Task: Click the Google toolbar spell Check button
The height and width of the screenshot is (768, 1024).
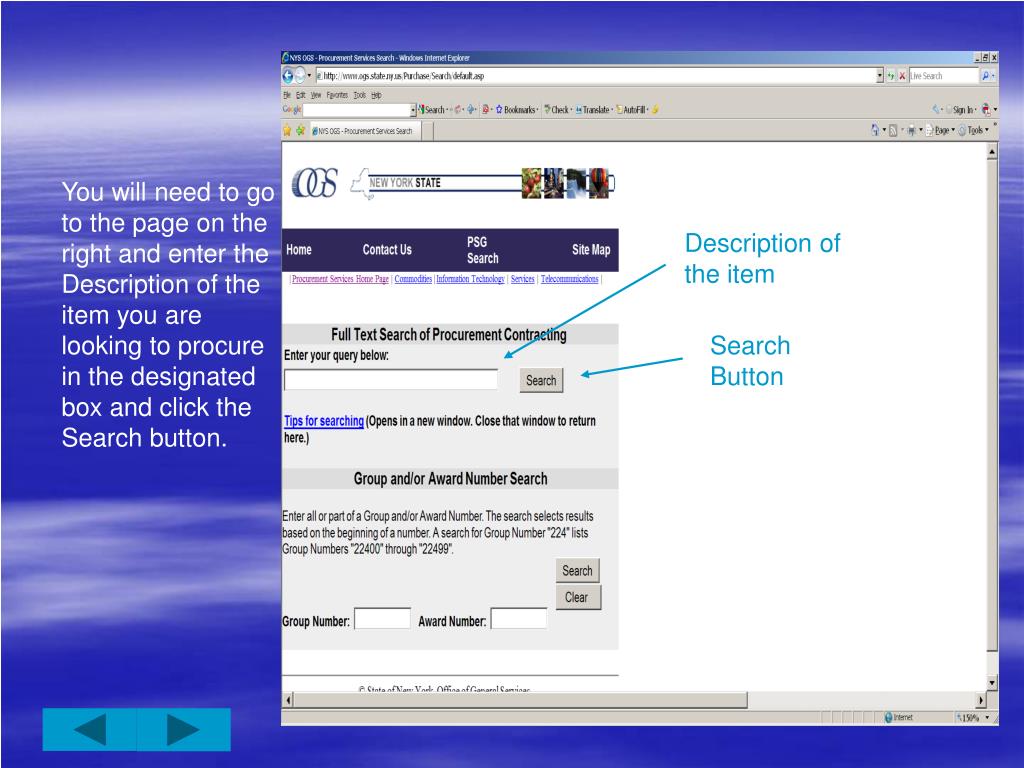Action: (x=557, y=110)
